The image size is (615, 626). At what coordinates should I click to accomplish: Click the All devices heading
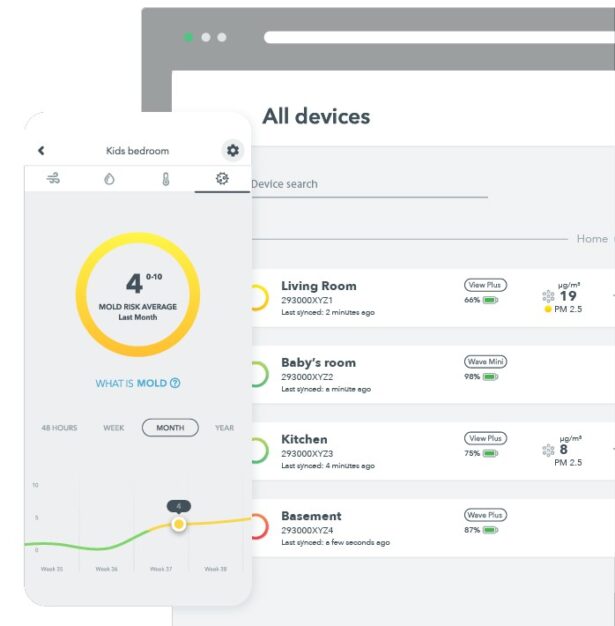(316, 117)
